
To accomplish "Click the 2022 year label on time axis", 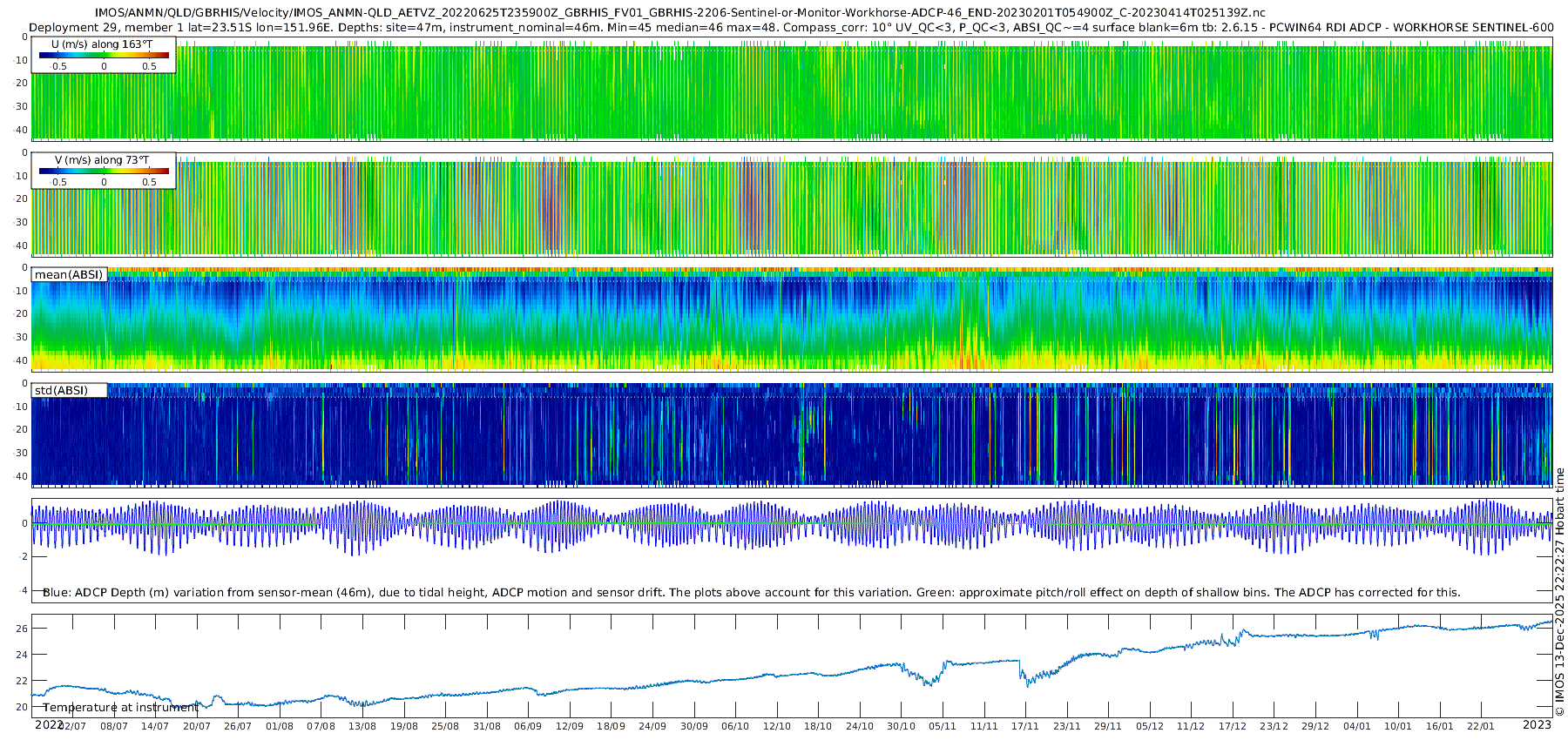I will [x=49, y=724].
